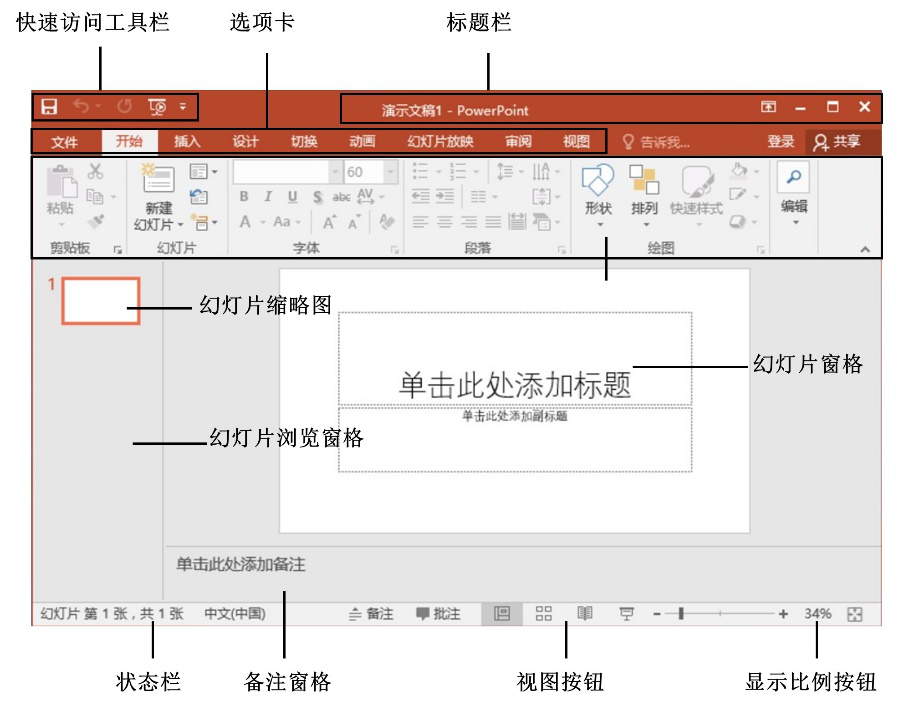
Task: Toggle the 备注 notes pane in status bar
Action: click(x=370, y=614)
